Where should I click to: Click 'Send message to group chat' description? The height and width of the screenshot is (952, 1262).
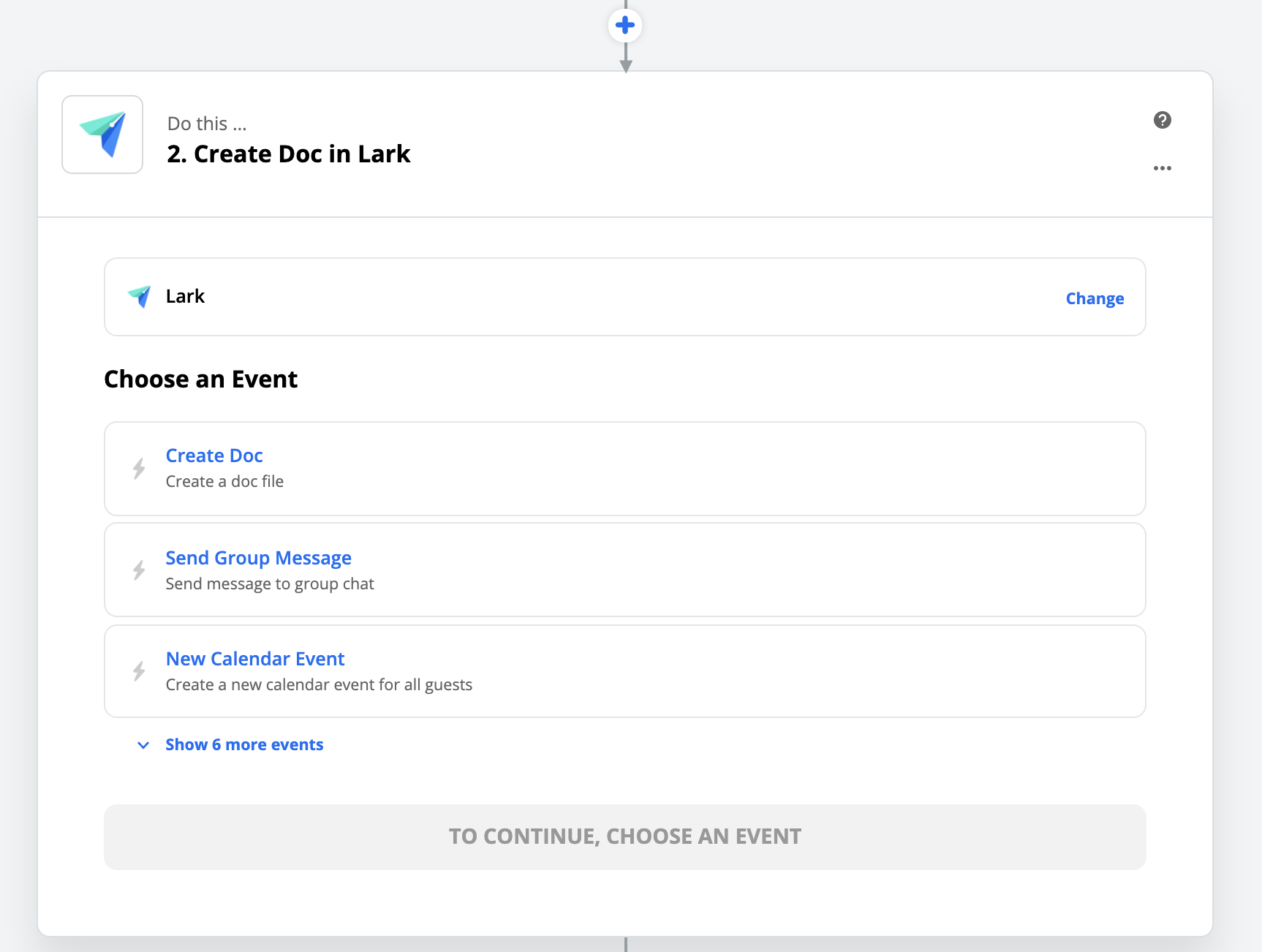pyautogui.click(x=270, y=583)
